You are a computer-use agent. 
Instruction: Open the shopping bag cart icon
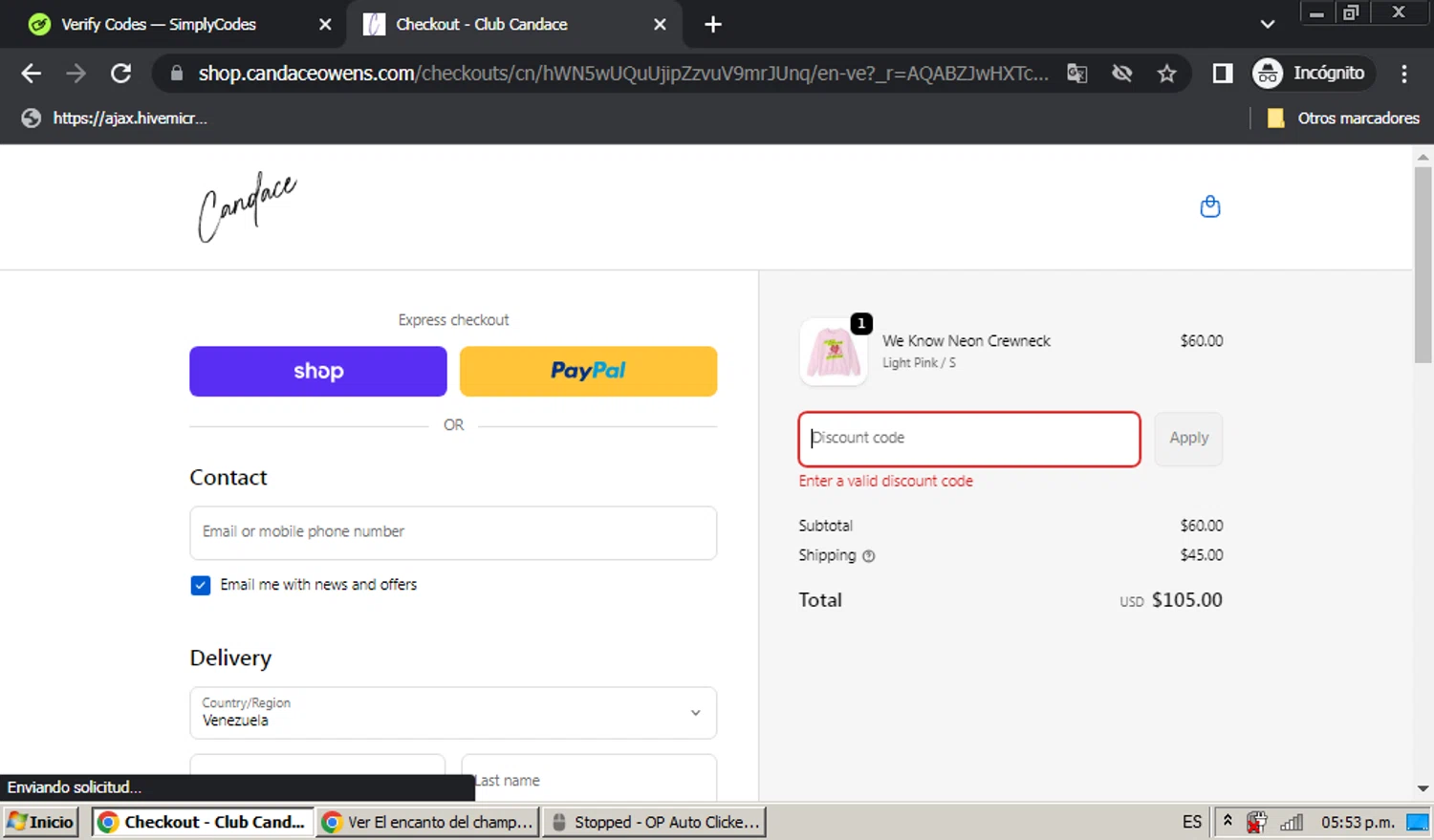click(x=1209, y=206)
